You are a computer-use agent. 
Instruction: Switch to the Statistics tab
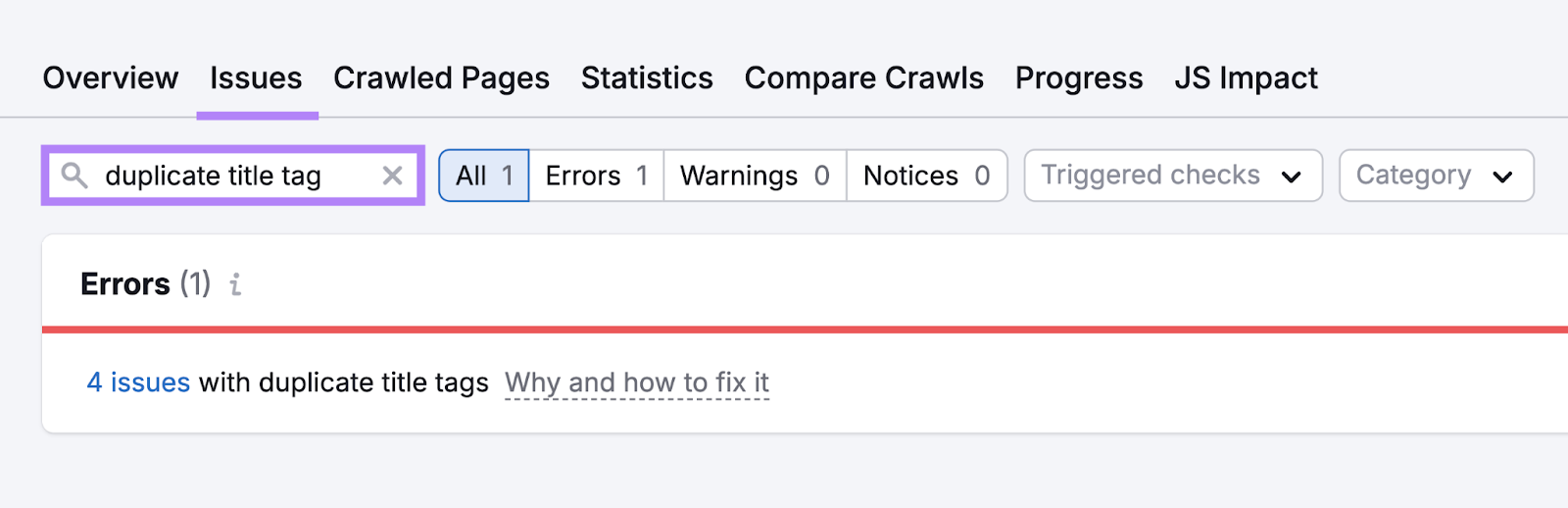click(647, 78)
